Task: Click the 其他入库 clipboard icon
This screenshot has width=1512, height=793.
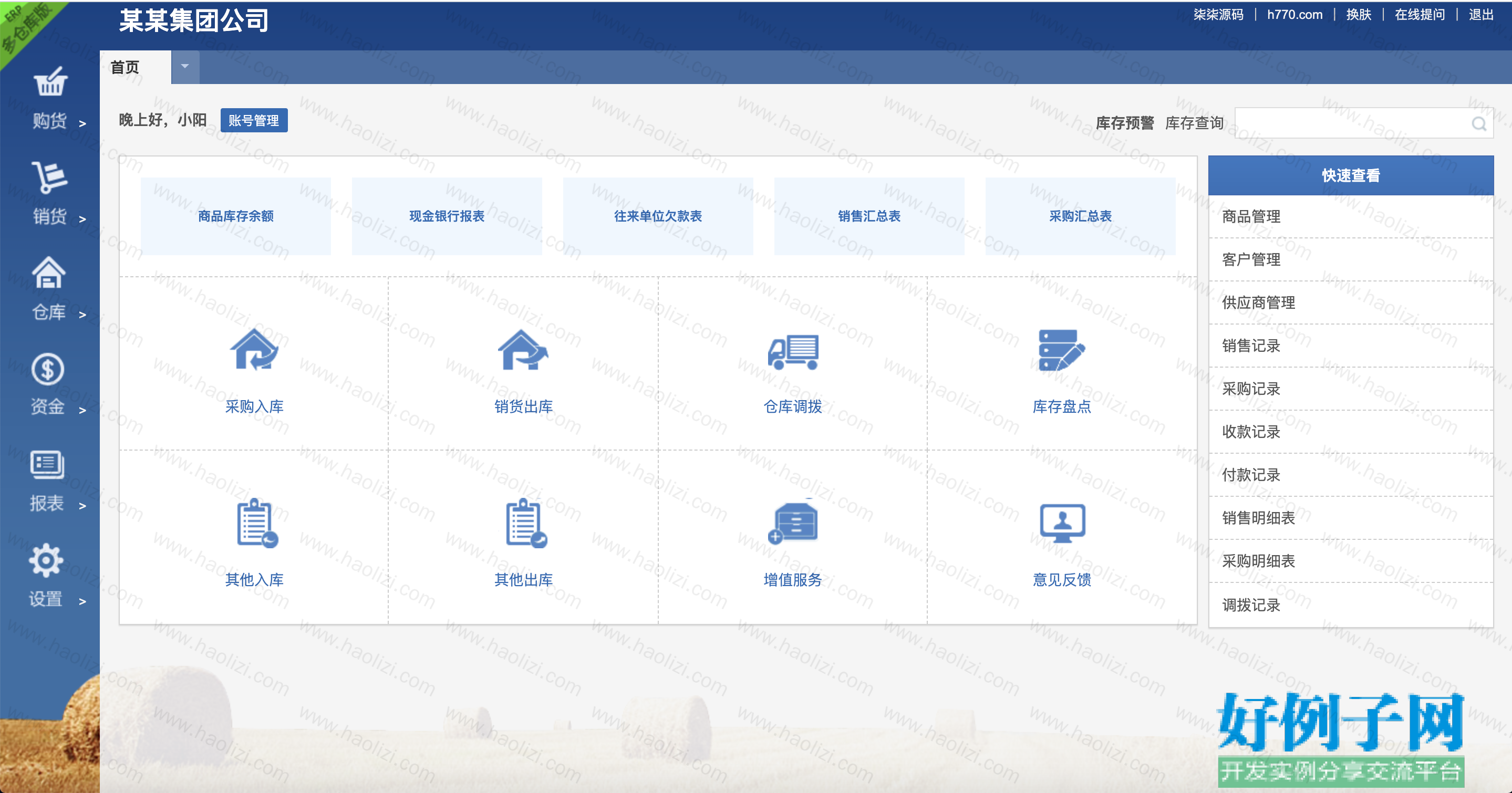Action: click(257, 523)
